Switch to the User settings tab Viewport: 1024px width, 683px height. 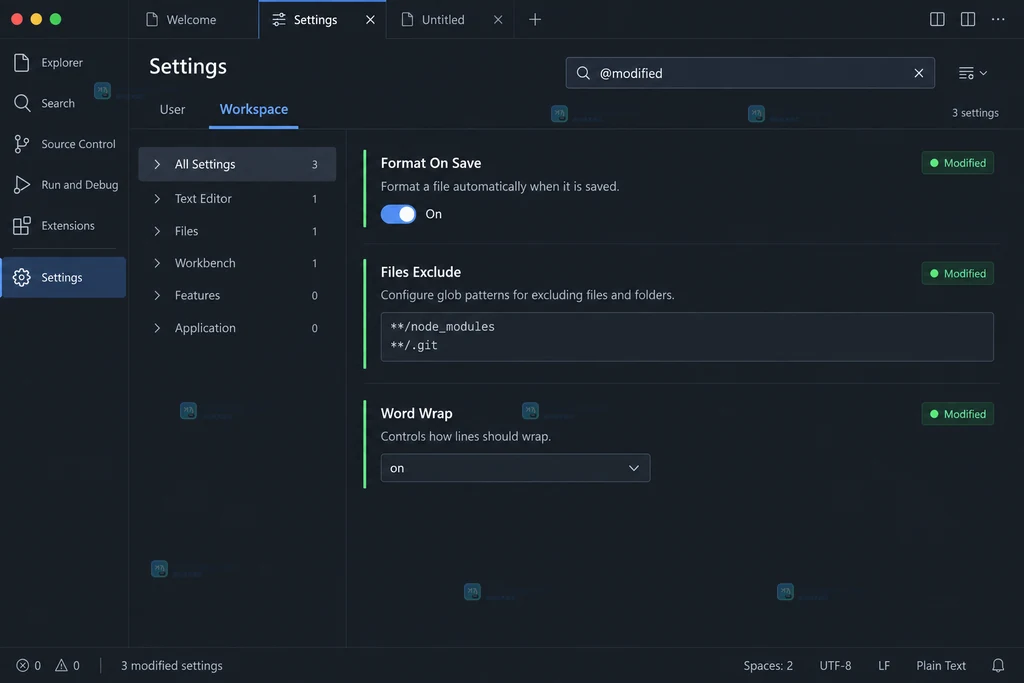(172, 109)
